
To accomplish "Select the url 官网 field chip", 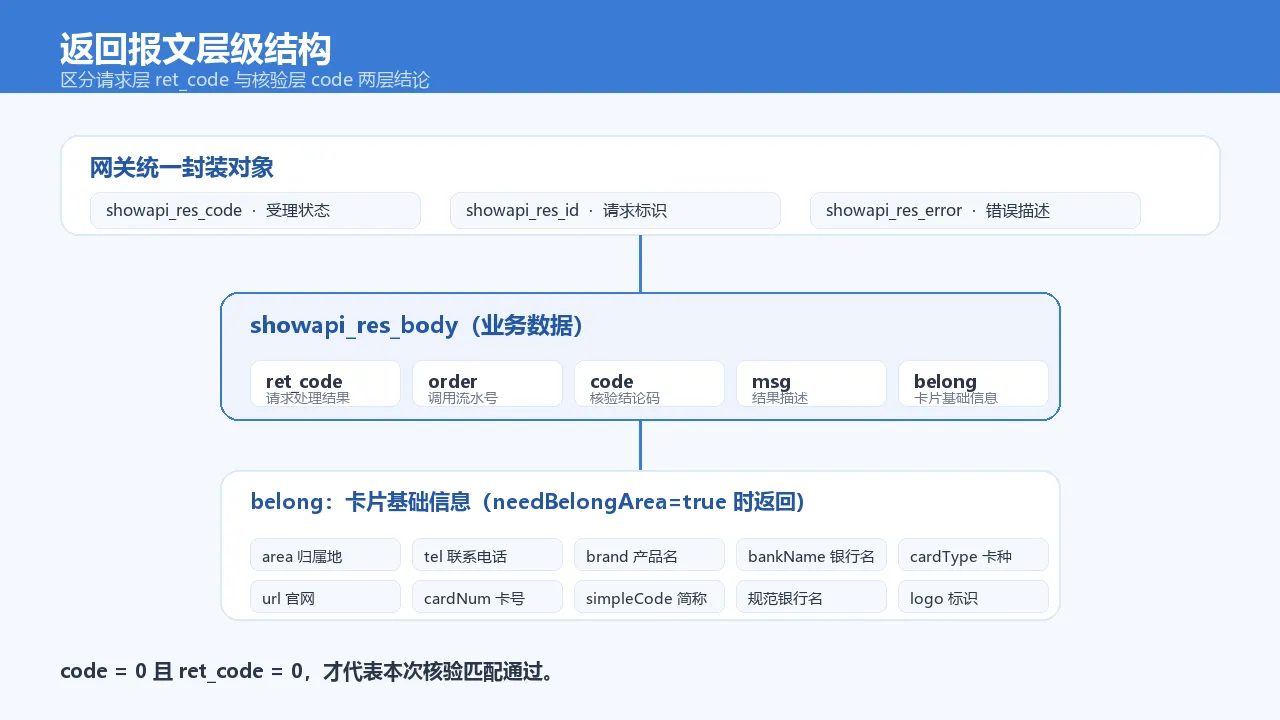I will click(x=325, y=597).
